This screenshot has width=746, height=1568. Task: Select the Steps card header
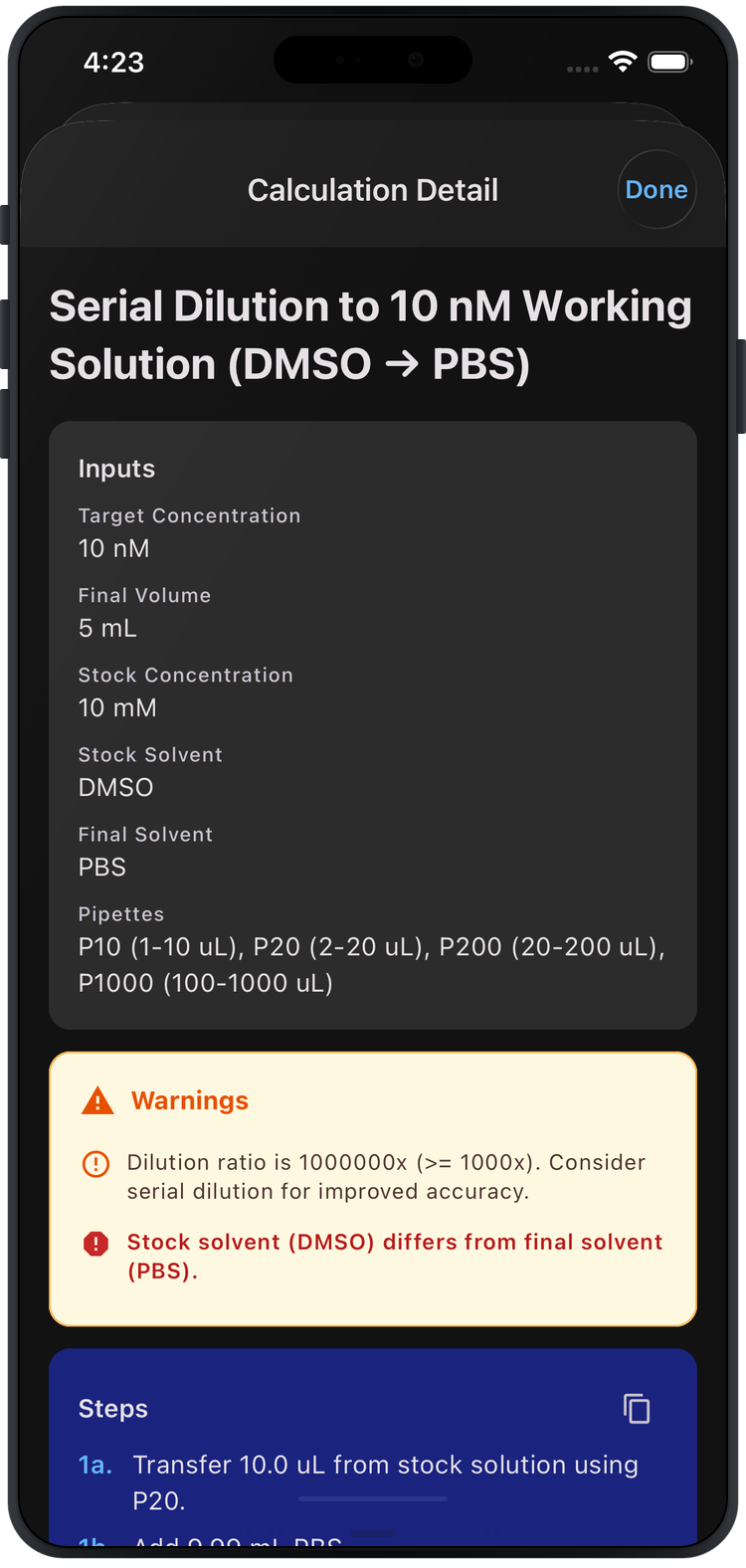112,1408
